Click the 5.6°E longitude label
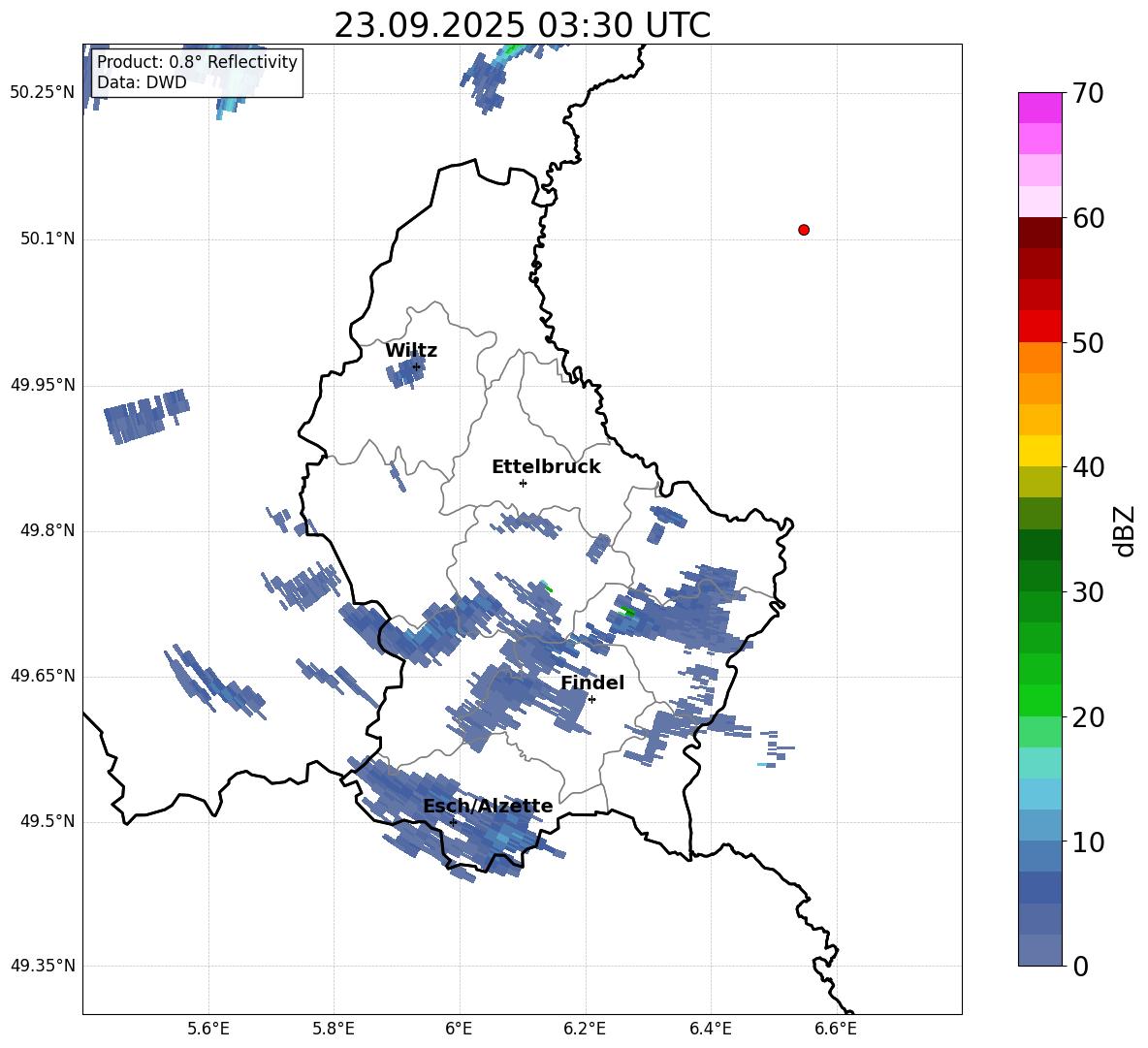 click(x=208, y=1029)
